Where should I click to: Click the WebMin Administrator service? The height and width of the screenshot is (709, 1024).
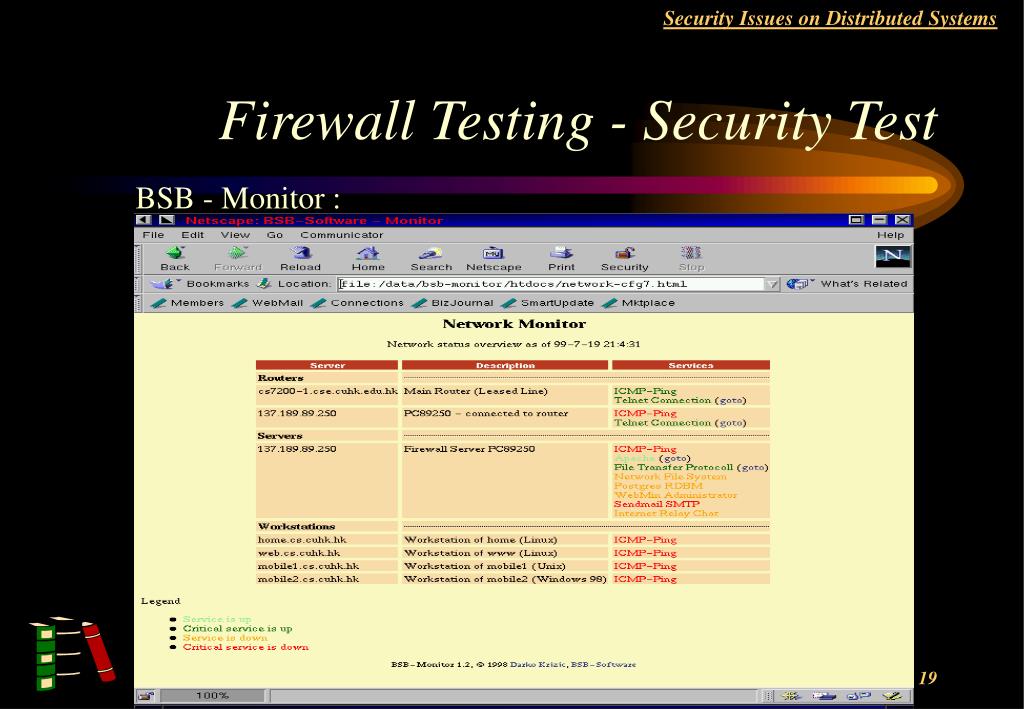675,495
